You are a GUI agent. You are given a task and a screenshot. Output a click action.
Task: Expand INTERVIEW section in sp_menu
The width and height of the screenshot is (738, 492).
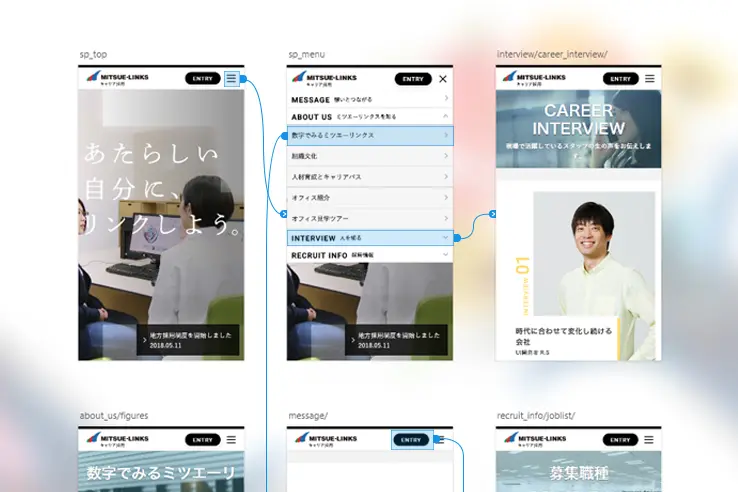[x=370, y=238]
